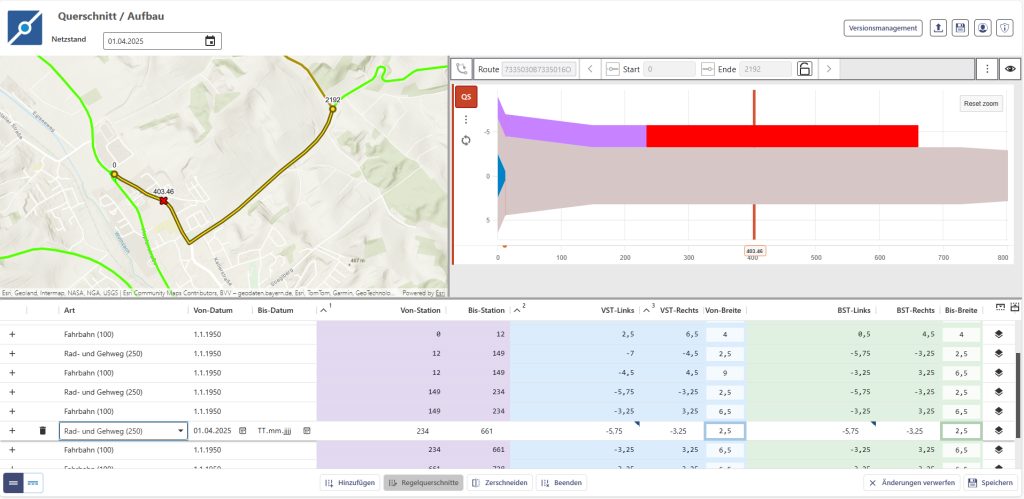
Task: Toggle the lock icon next to Ende field
Action: [803, 69]
